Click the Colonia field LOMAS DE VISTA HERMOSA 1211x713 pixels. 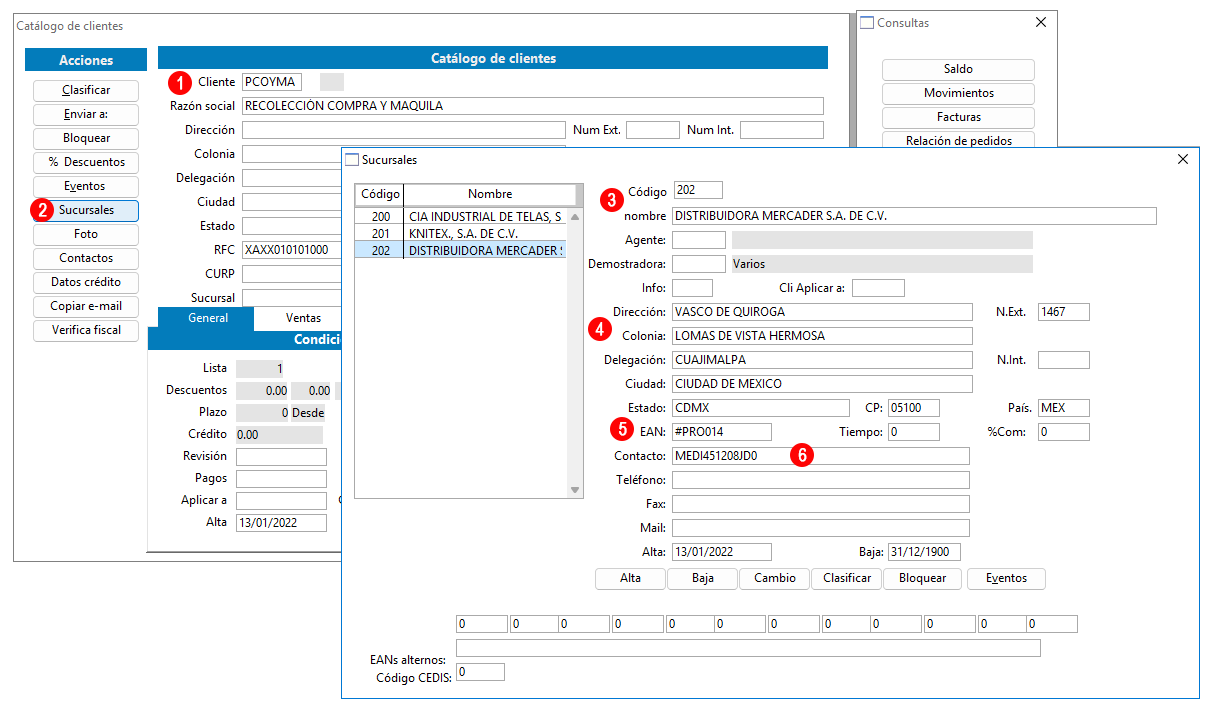(x=822, y=336)
